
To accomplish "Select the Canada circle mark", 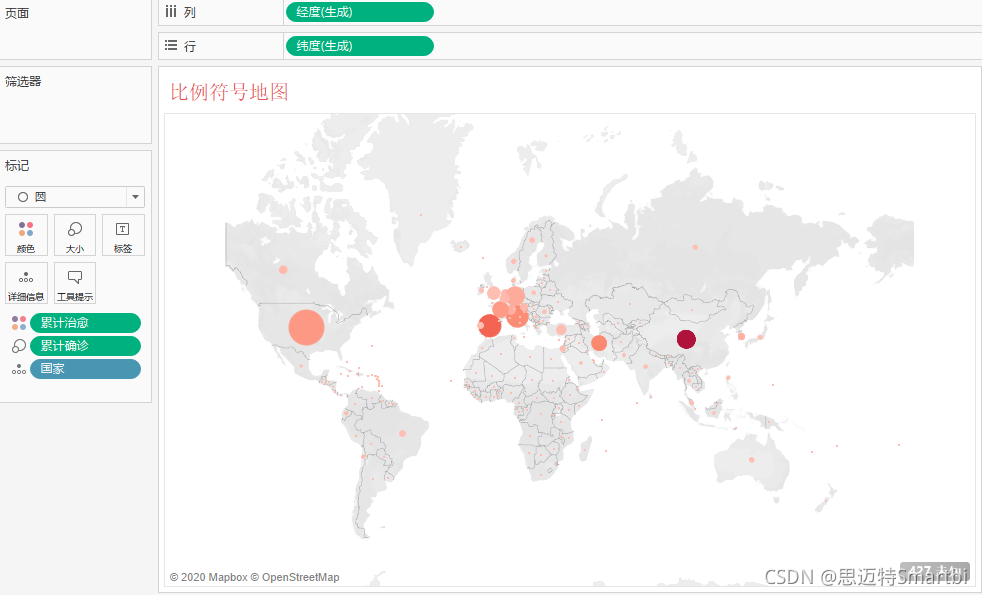I will 283,269.
